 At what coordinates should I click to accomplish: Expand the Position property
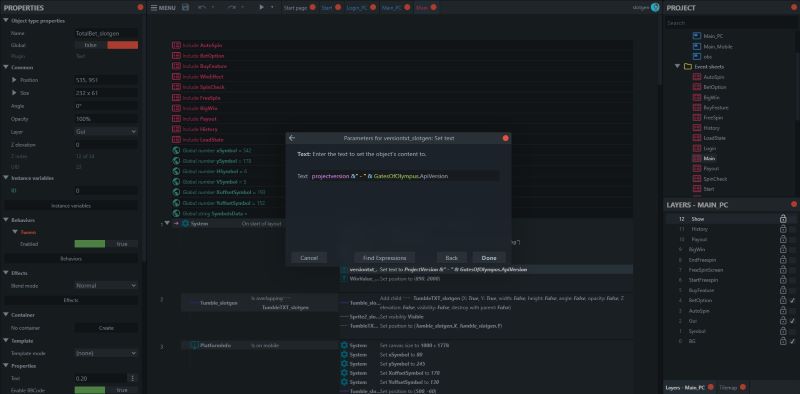click(x=14, y=80)
